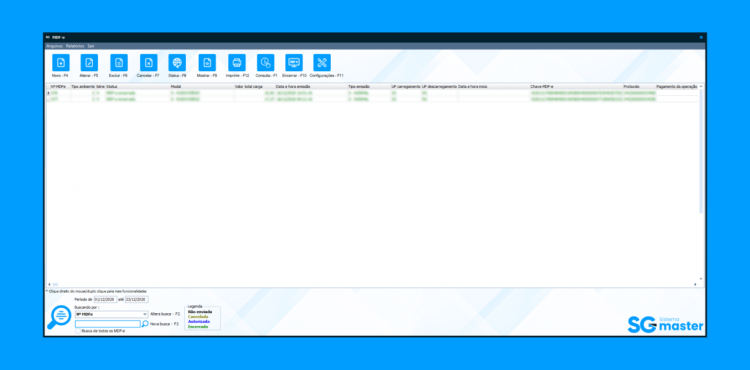This screenshot has width=750, height=370.
Task: Click the Excluir - F6 delete icon
Action: click(x=119, y=63)
